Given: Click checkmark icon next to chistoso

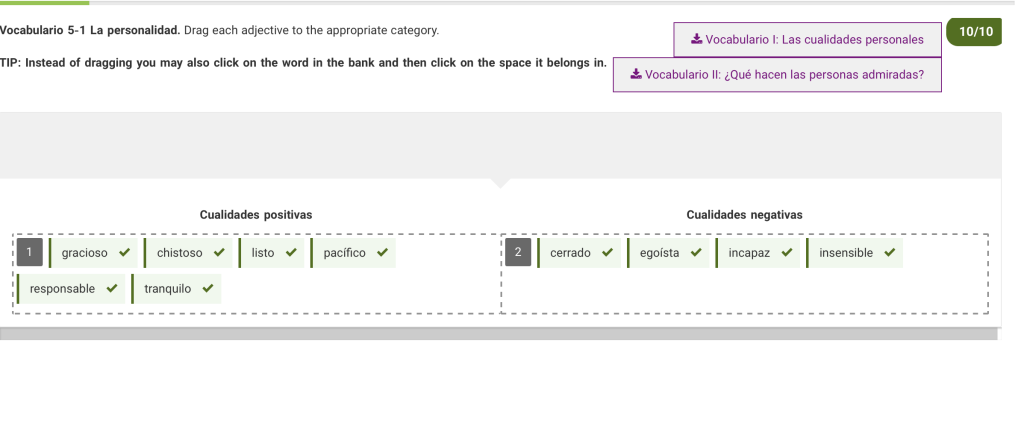Looking at the screenshot, I should (x=219, y=253).
